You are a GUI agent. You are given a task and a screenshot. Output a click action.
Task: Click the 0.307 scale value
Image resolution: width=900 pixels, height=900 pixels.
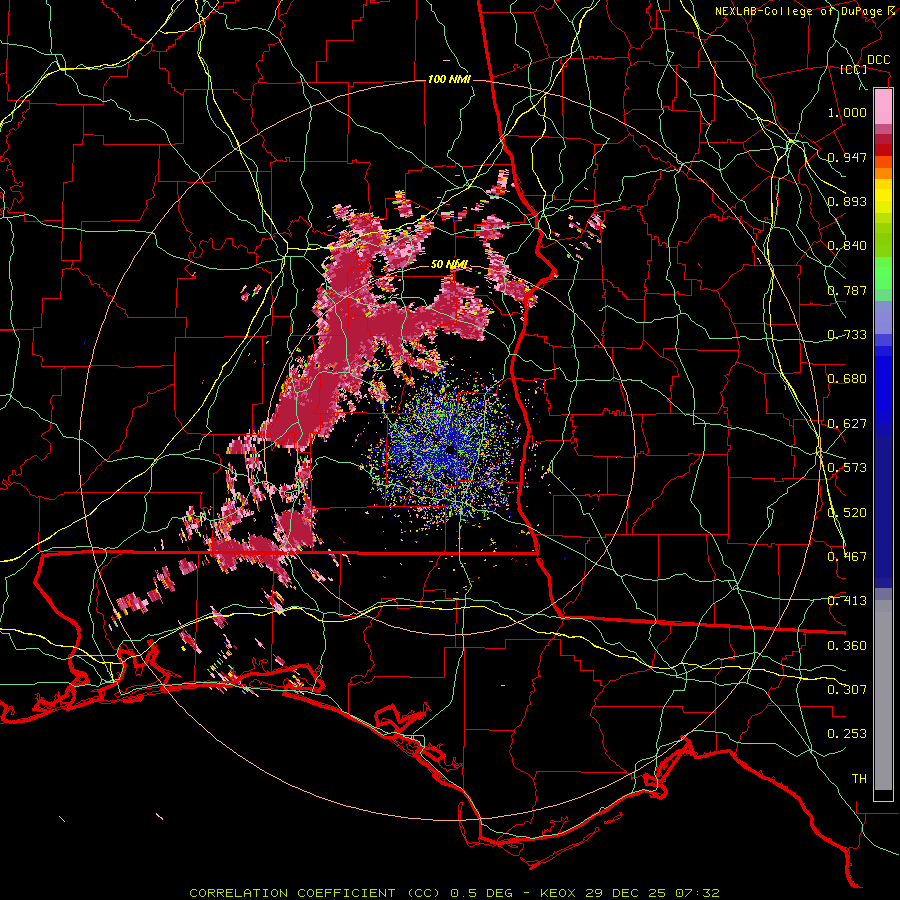(847, 690)
